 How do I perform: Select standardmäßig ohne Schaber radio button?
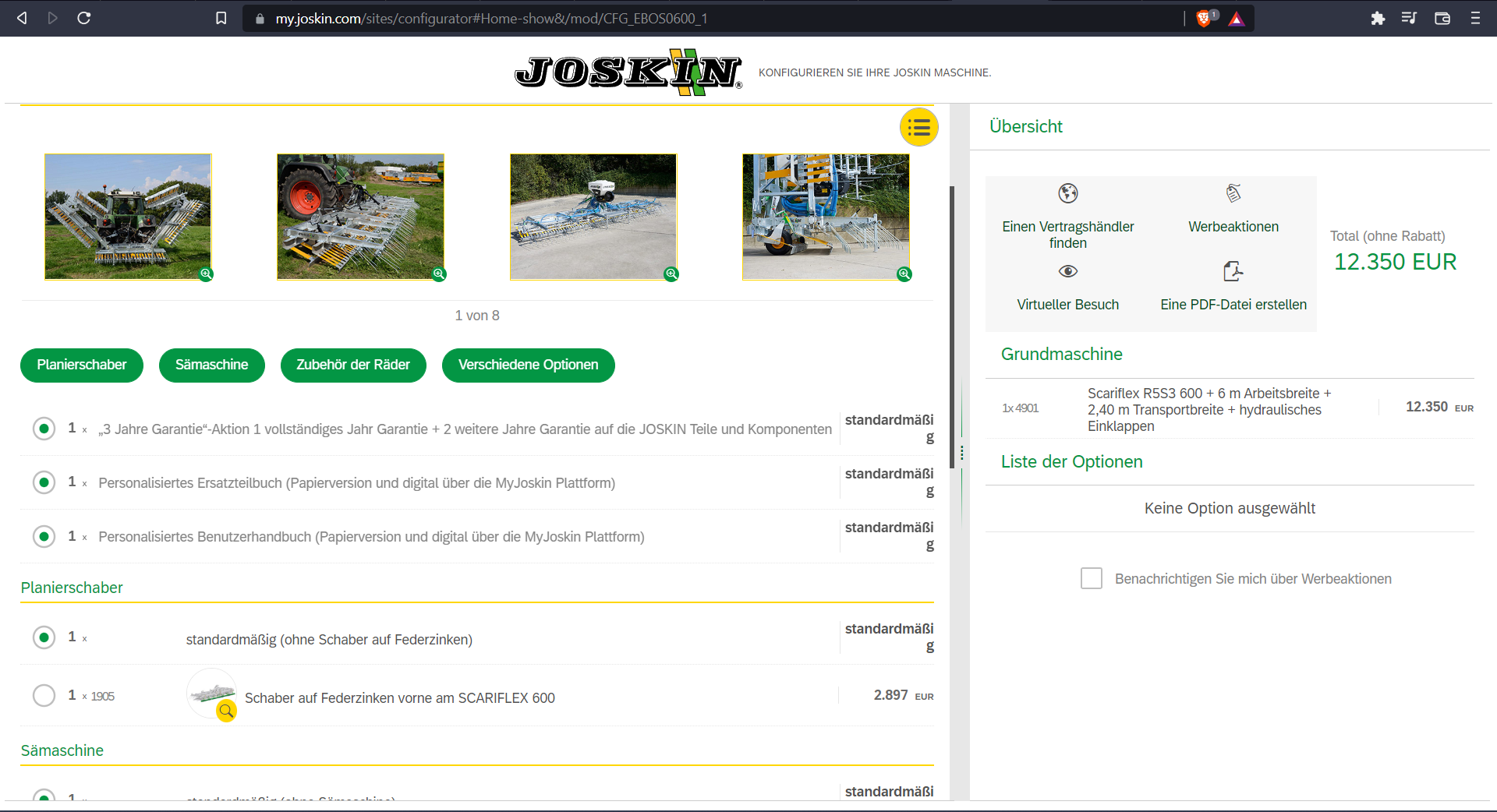(44, 637)
